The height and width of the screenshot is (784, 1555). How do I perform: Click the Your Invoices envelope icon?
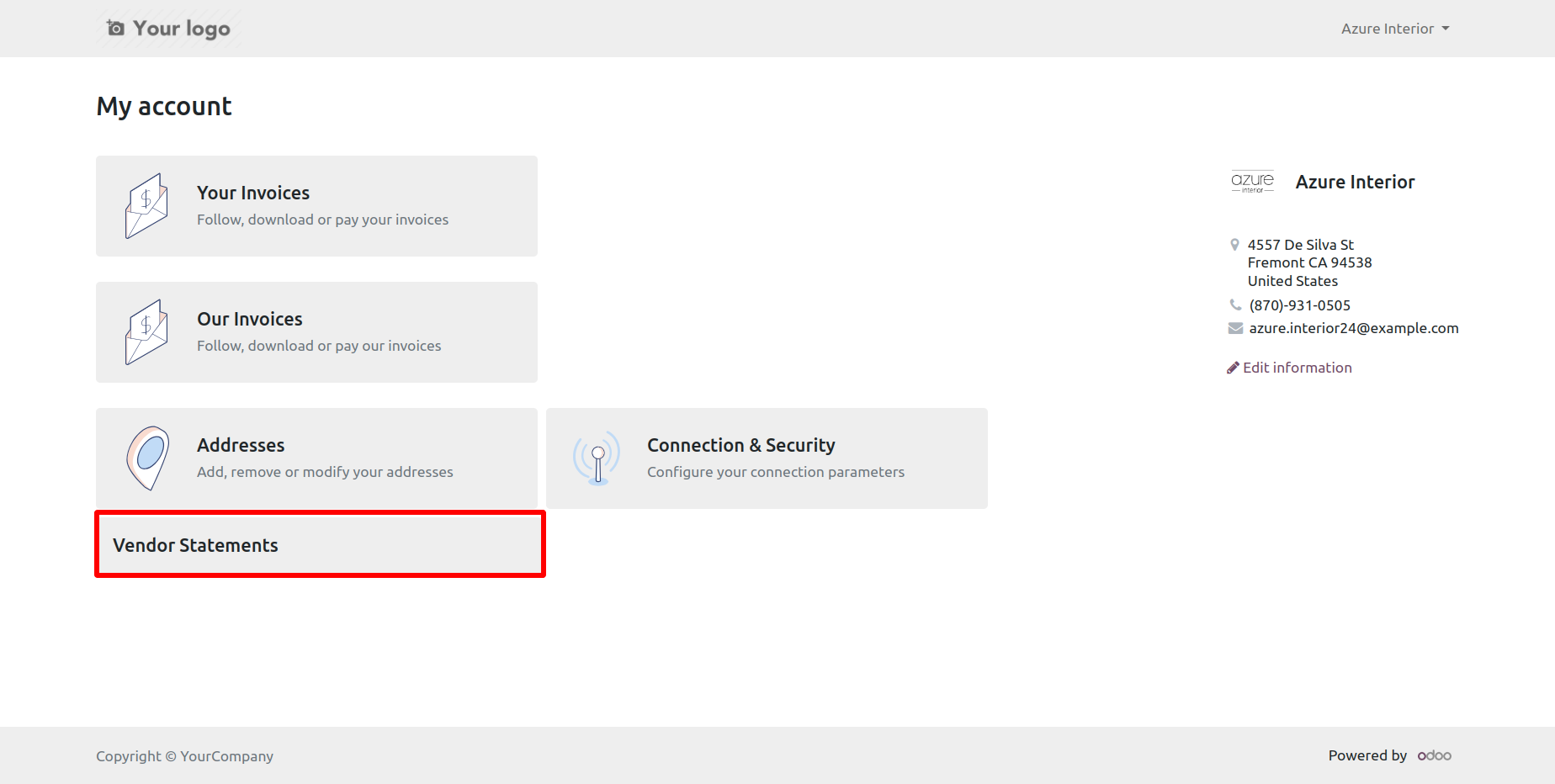click(146, 206)
